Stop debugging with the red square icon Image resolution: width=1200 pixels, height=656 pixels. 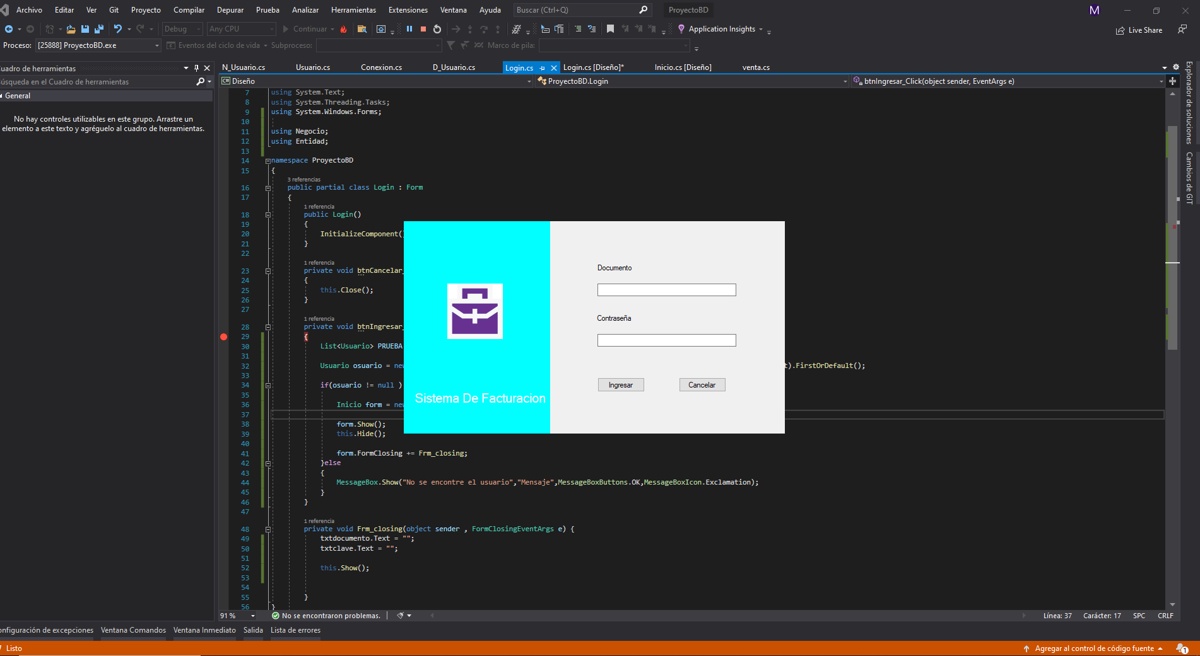[x=423, y=29]
